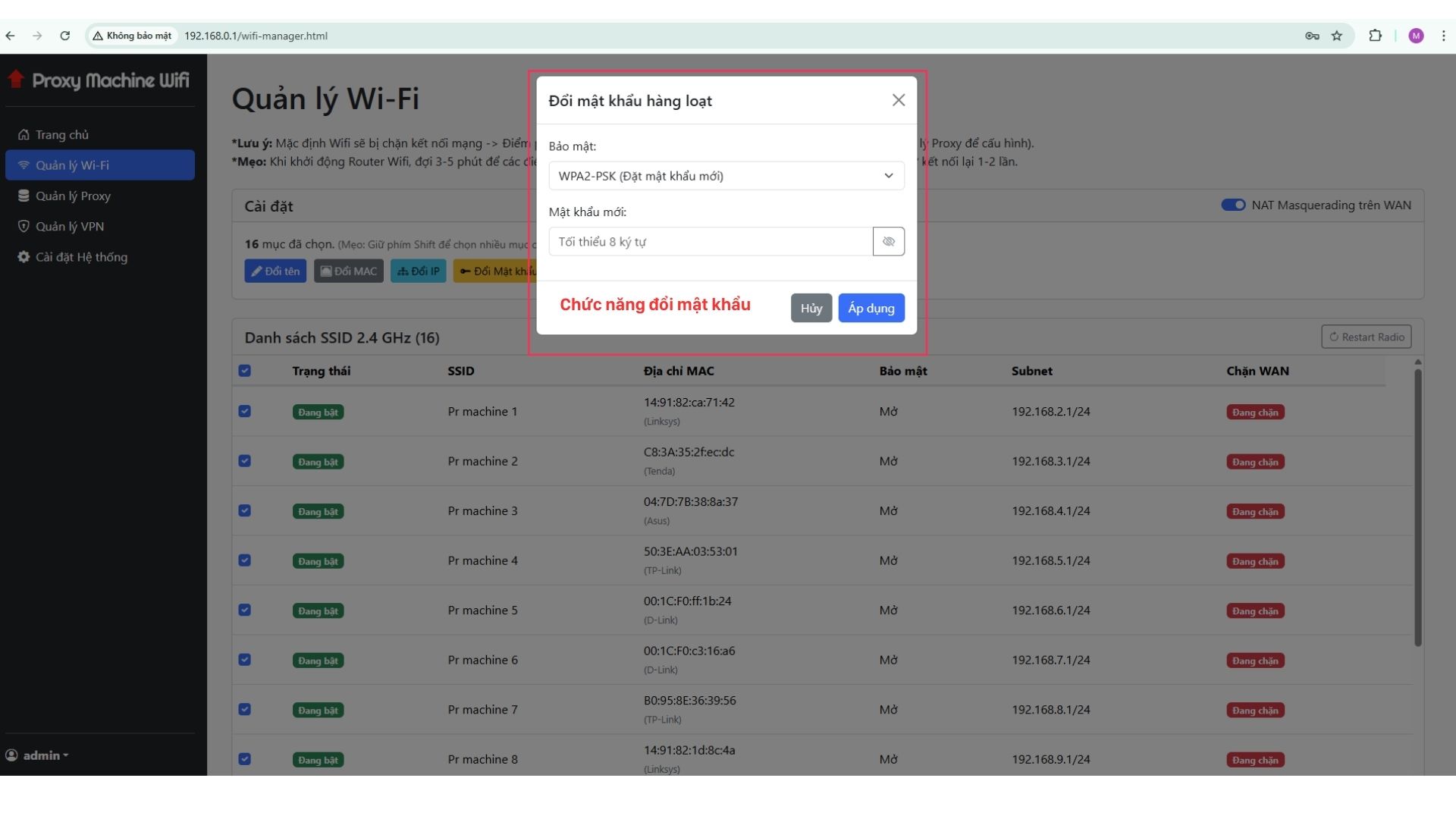Screen dimensions: 1456x819
Task: Click the Restart Radio button
Action: point(1366,337)
